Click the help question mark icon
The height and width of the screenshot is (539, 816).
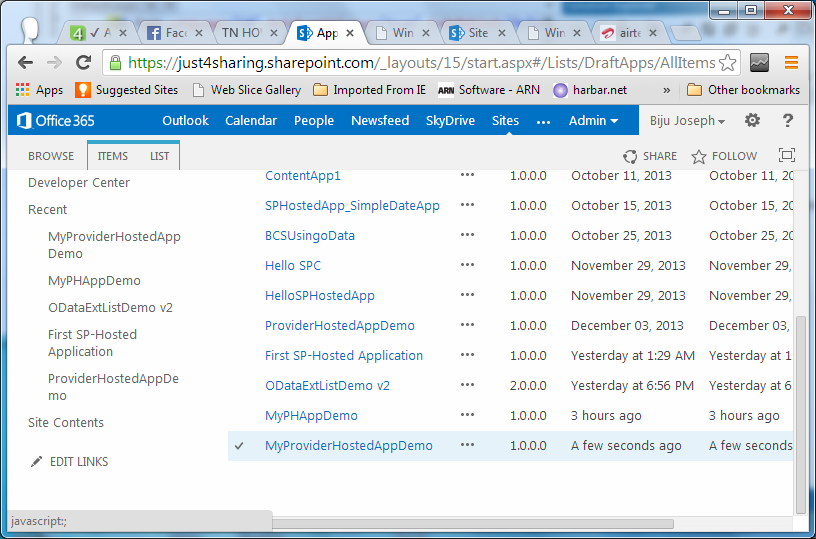pos(788,121)
